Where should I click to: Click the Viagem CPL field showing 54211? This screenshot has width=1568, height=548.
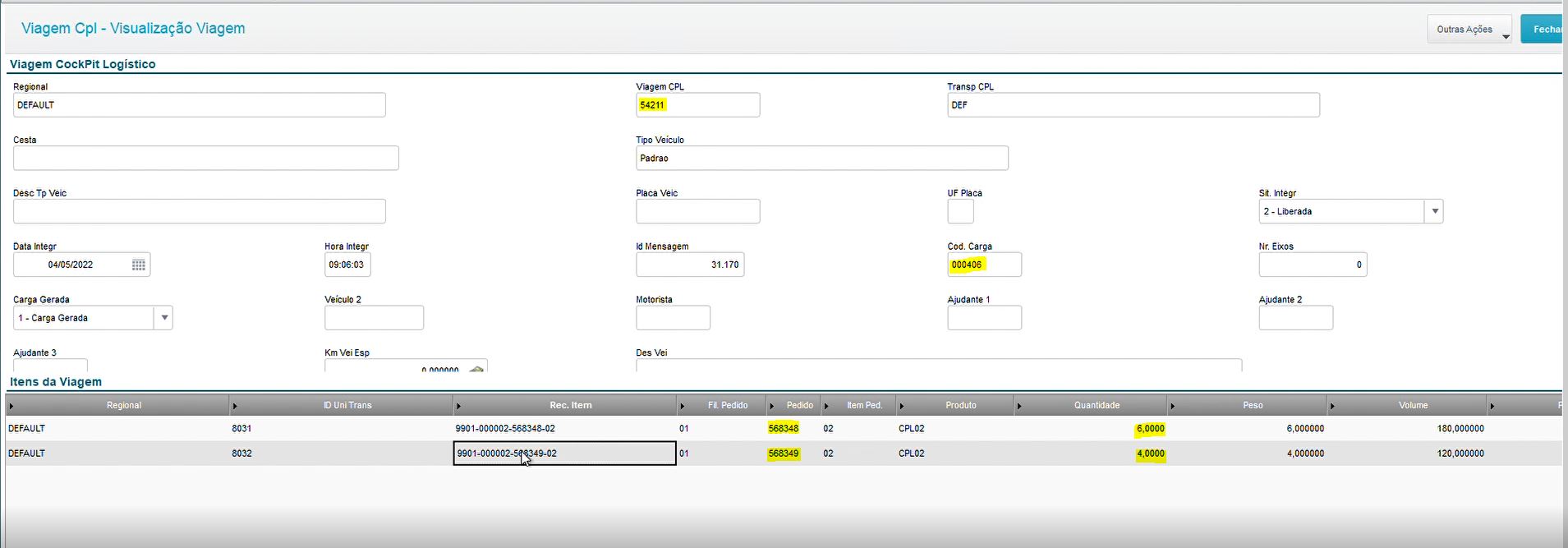click(697, 105)
